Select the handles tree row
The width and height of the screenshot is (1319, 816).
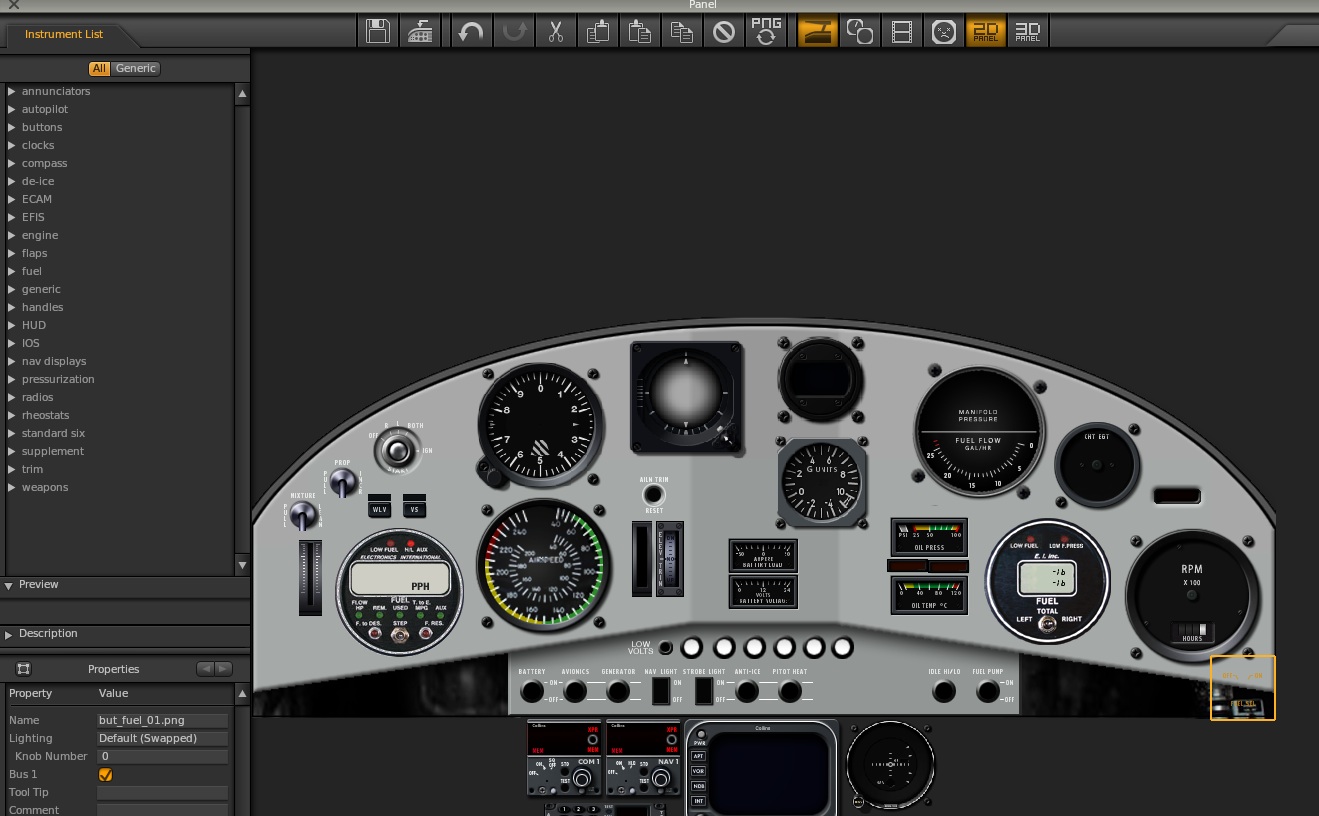click(118, 307)
